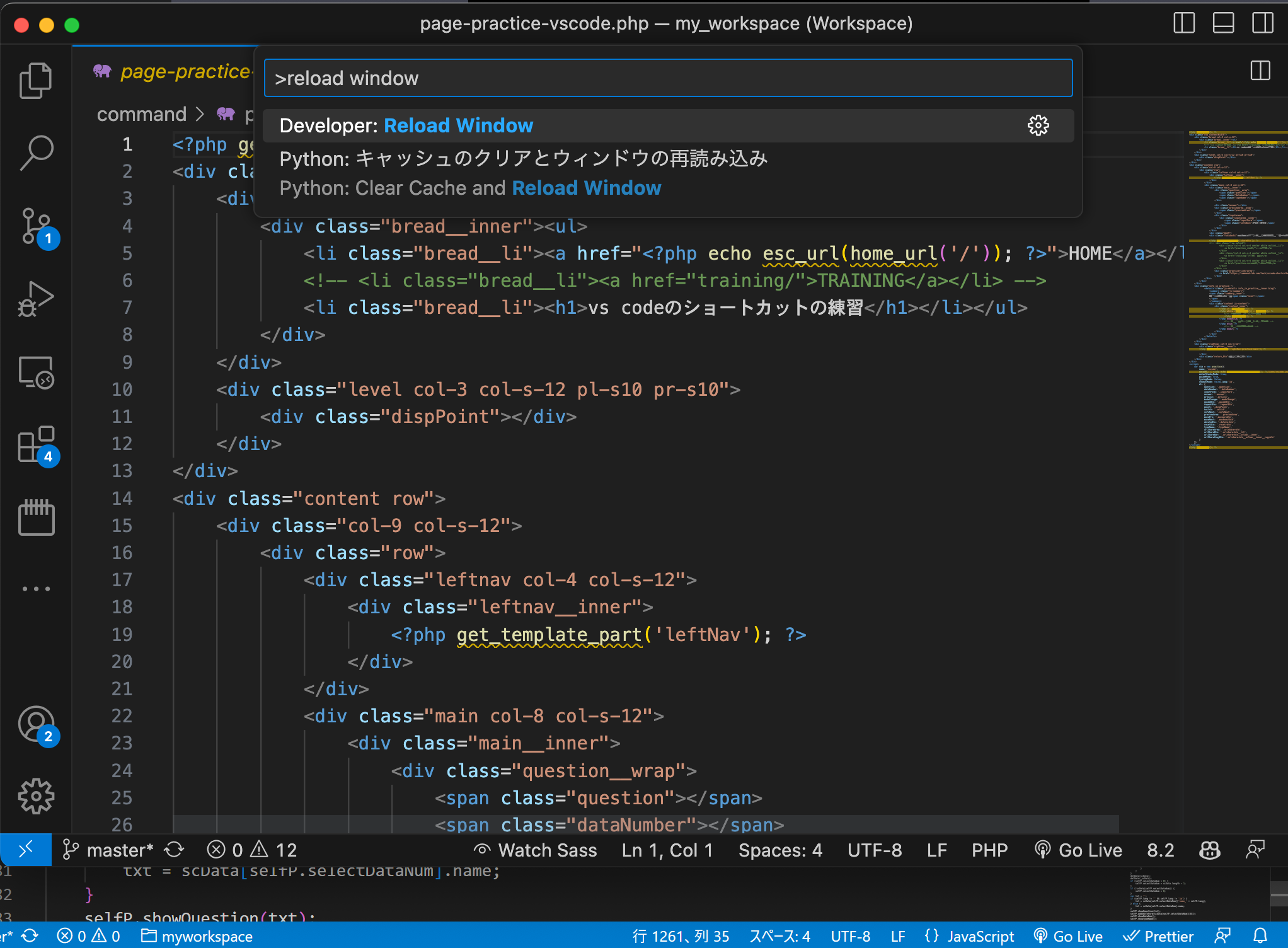This screenshot has height=948, width=1288.
Task: Change UTF-8 encoding in front window
Action: [875, 850]
